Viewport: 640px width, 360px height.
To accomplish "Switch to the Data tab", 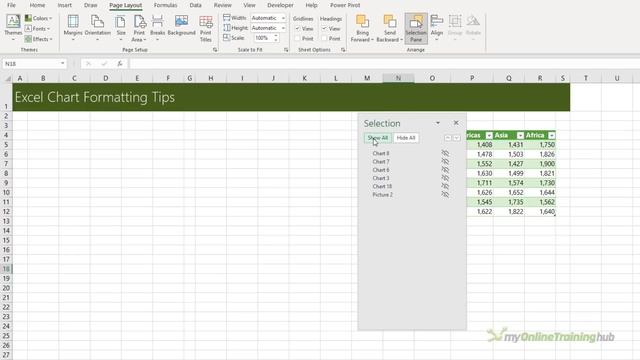I will pyautogui.click(x=196, y=5).
